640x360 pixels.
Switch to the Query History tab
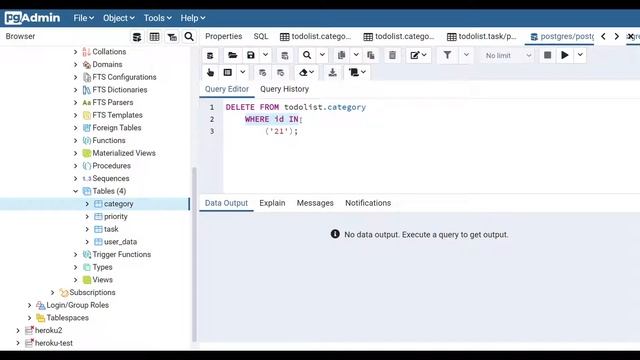coord(284,89)
